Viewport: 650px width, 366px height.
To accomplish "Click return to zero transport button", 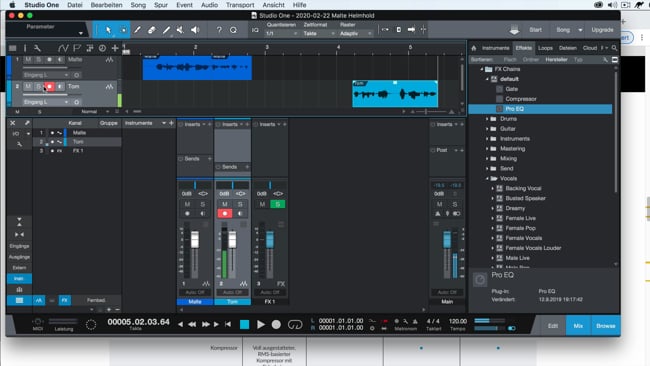I will point(228,324).
